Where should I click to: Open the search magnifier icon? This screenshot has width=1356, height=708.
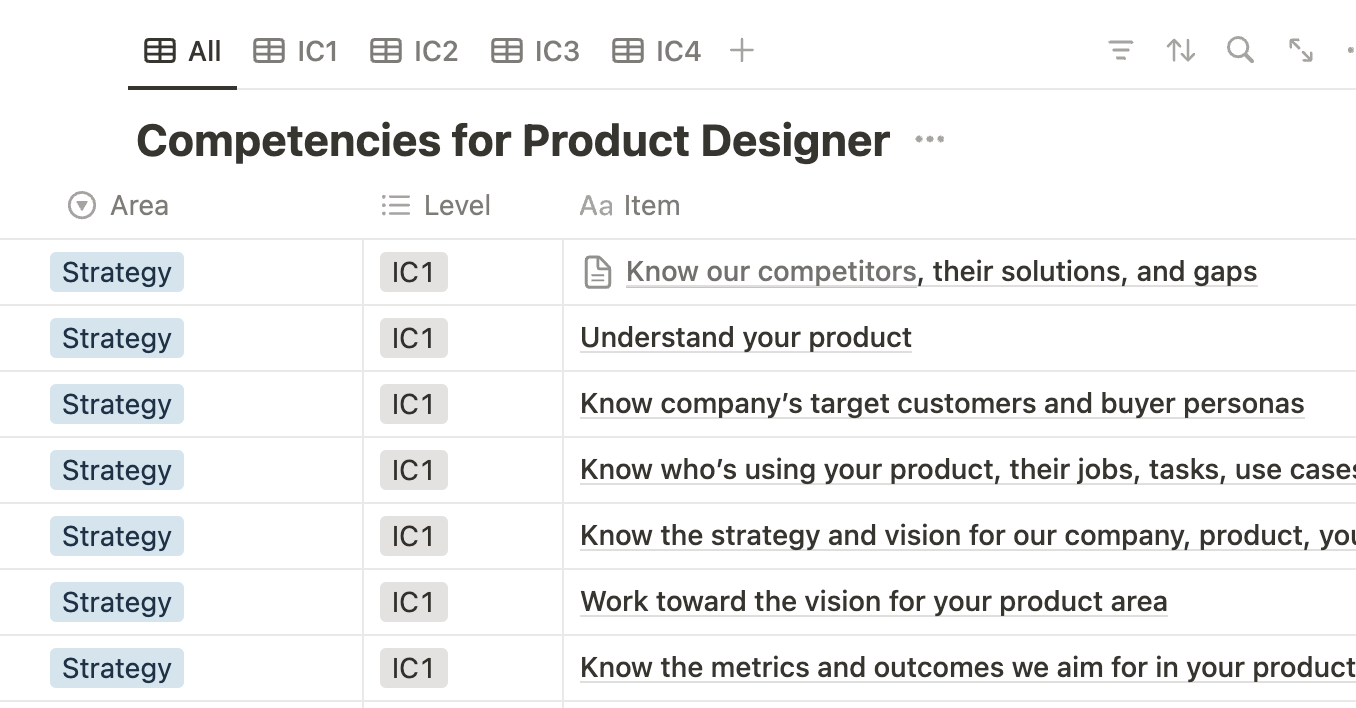(x=1240, y=50)
